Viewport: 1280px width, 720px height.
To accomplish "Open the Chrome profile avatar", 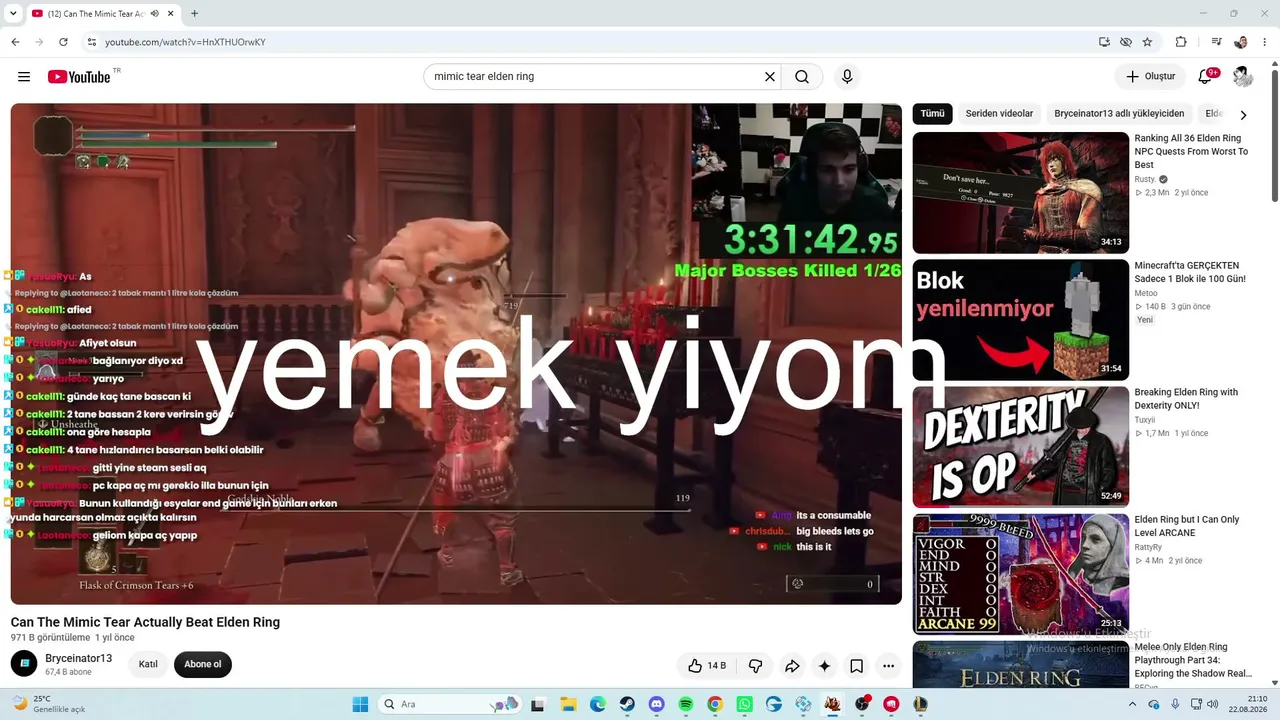I will [1241, 42].
